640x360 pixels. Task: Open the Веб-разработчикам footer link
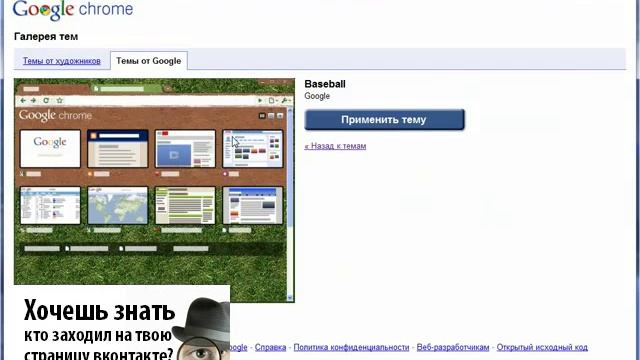pos(453,347)
